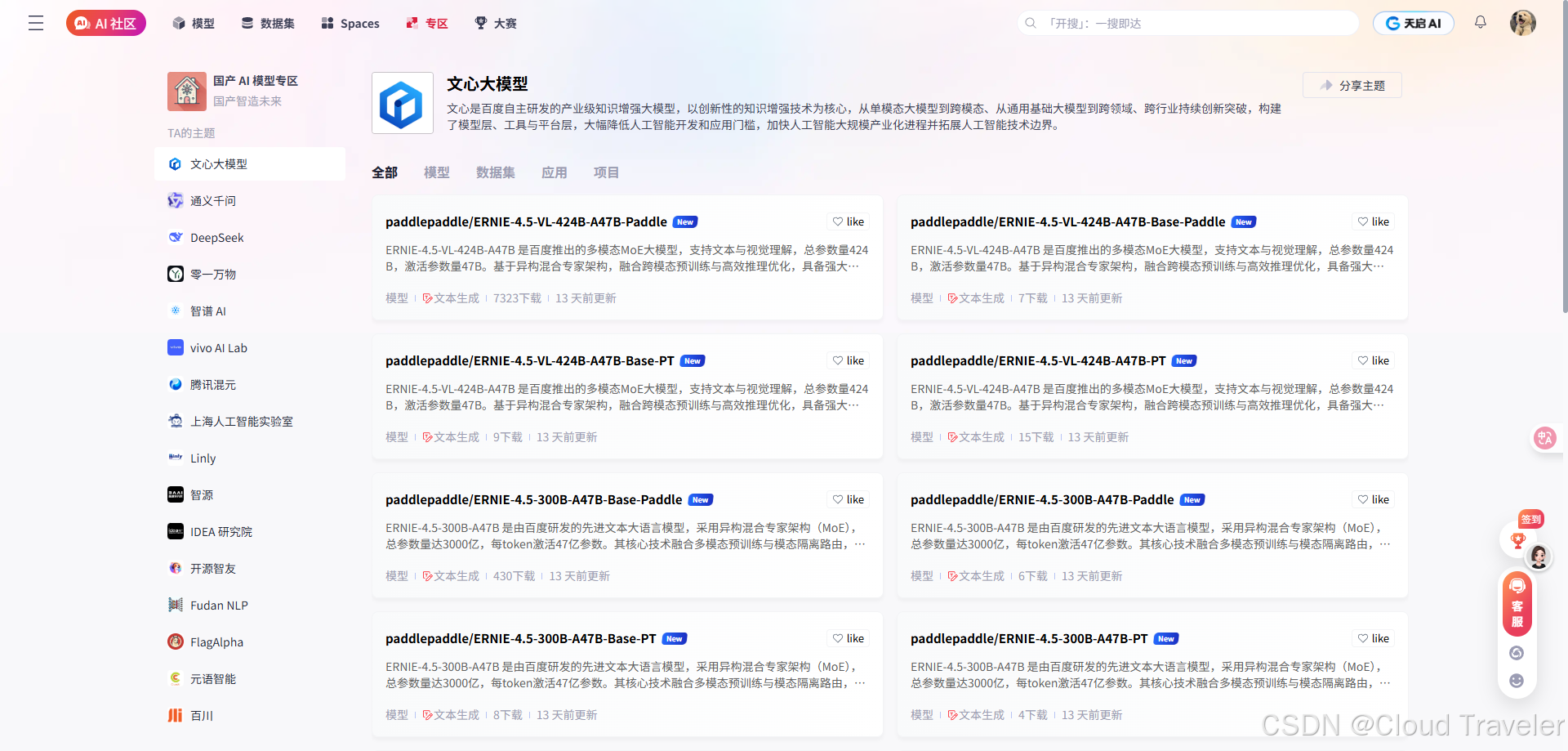Like ERNIE-4.5-VL-424B-A47B-Base-Paddle model
The image size is (1568, 751).
point(1374,221)
